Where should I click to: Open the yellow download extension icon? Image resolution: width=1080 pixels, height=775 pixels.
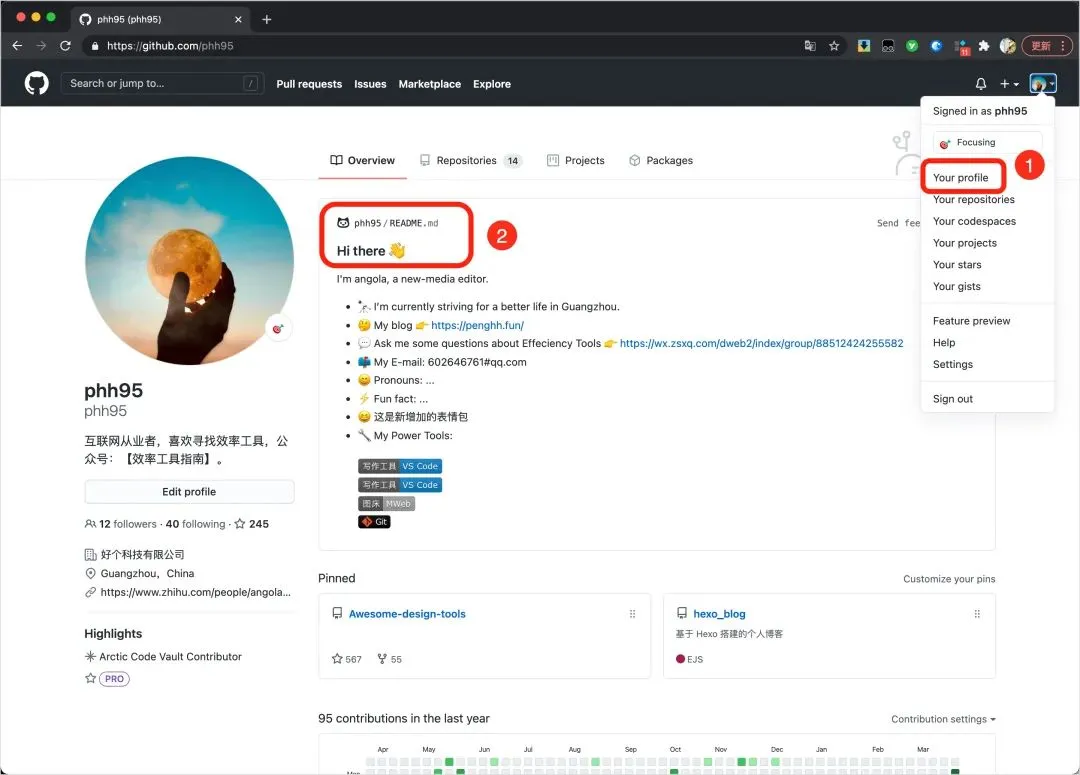click(864, 45)
